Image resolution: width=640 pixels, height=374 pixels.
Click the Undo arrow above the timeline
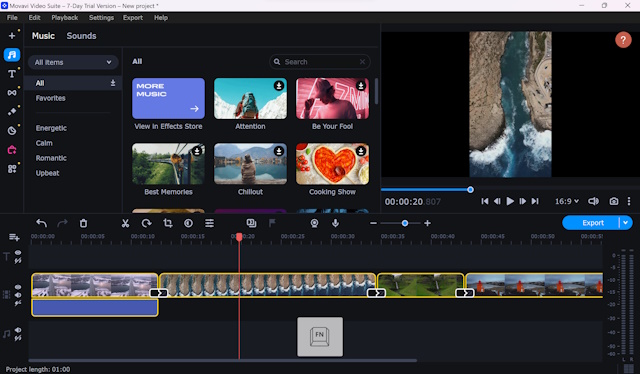[41, 223]
